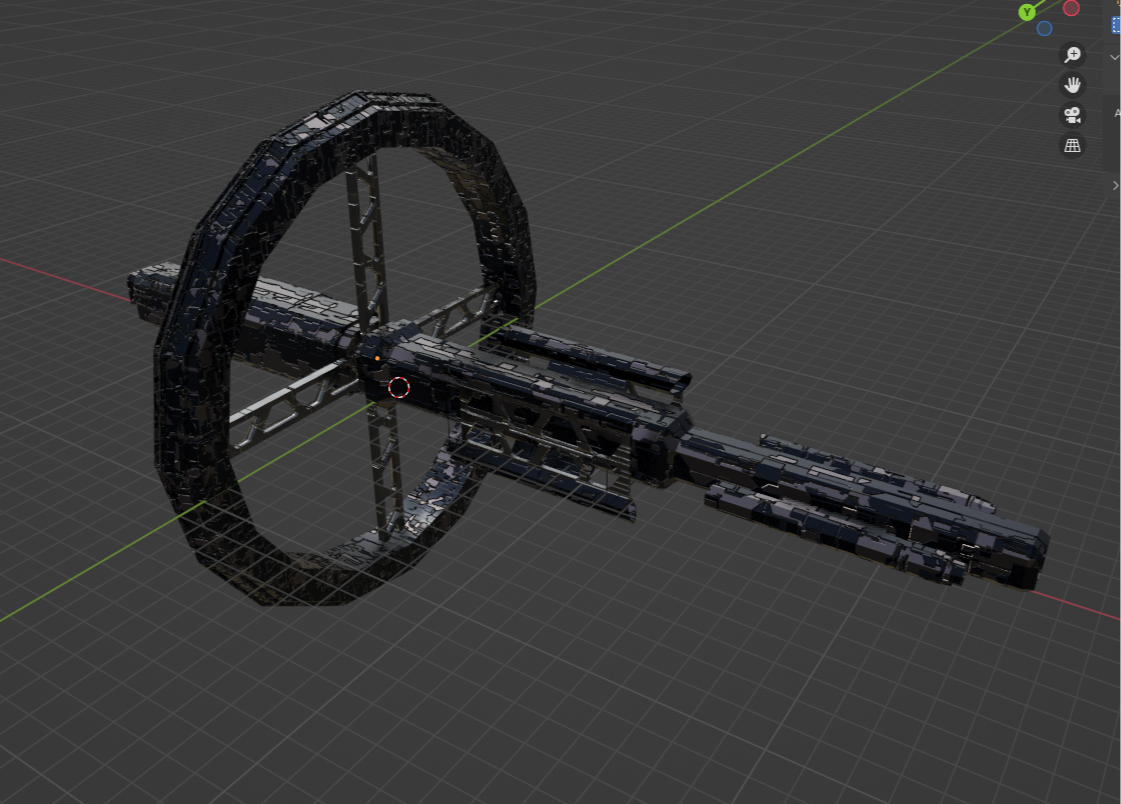This screenshot has height=804, width=1121.
Task: Click the green Y axis gizmo ball
Action: 1027,12
